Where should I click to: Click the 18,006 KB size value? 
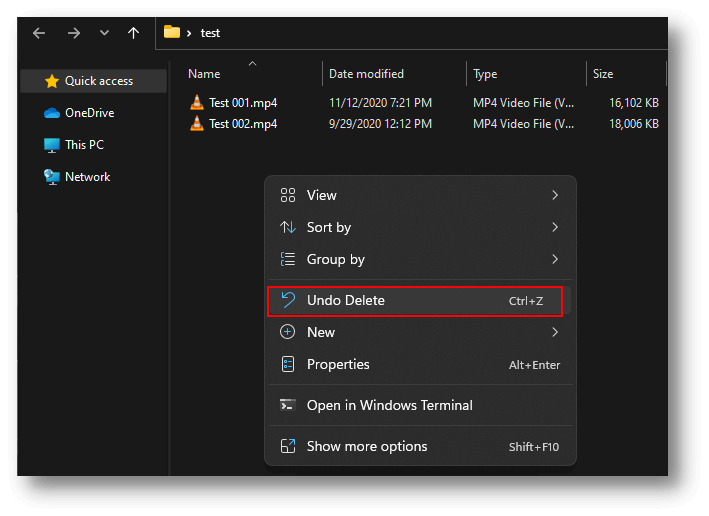633,124
